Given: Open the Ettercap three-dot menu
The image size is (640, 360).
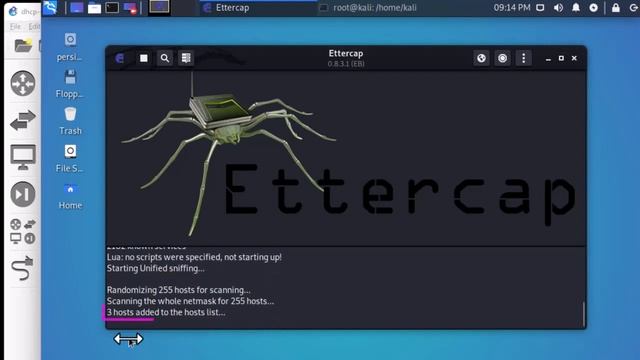Looking at the screenshot, I should click(524, 58).
